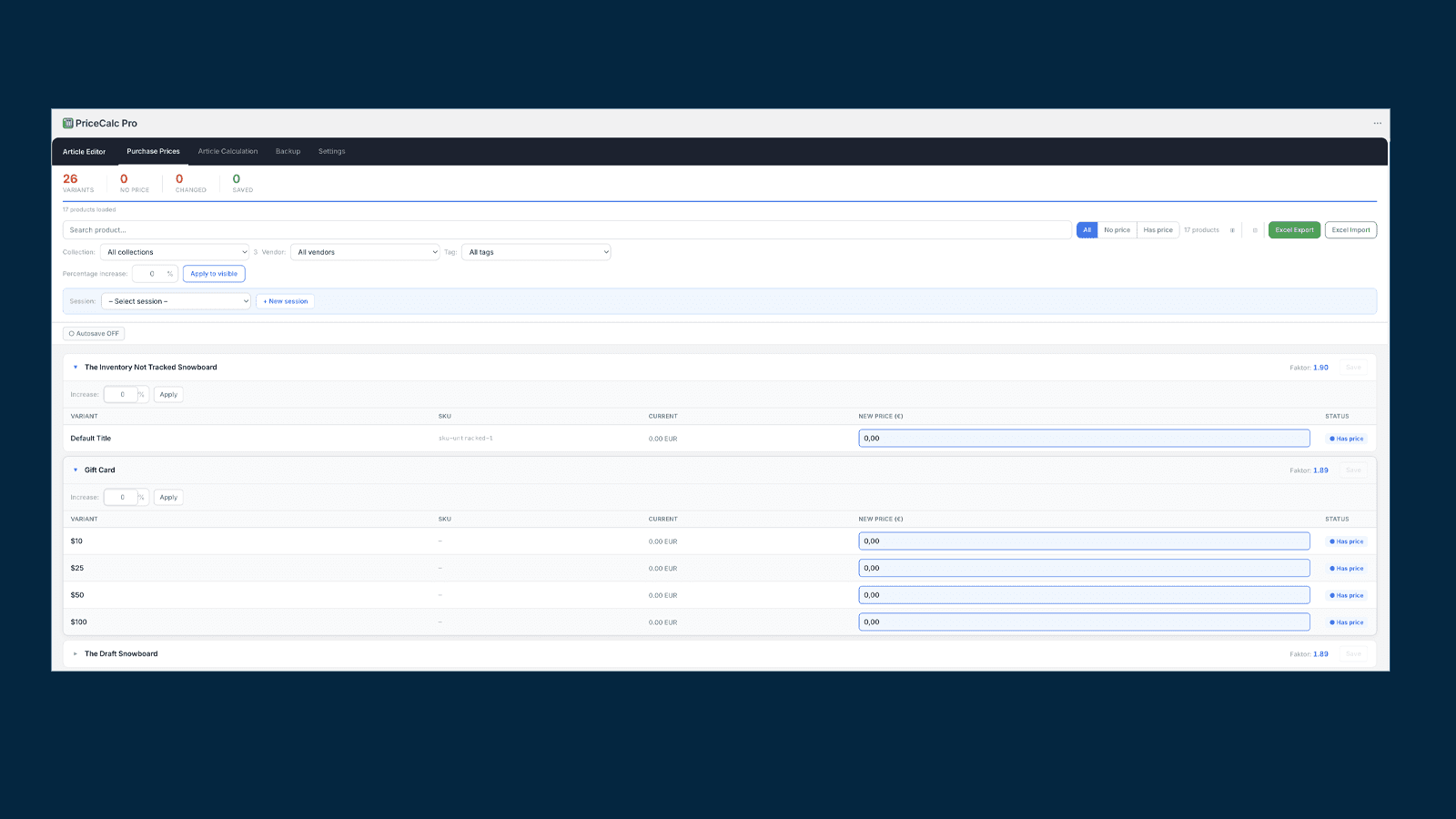The image size is (1456, 819).
Task: Collapse The Inventory Not Tracked Snowboard triangle
Action: (x=76, y=368)
